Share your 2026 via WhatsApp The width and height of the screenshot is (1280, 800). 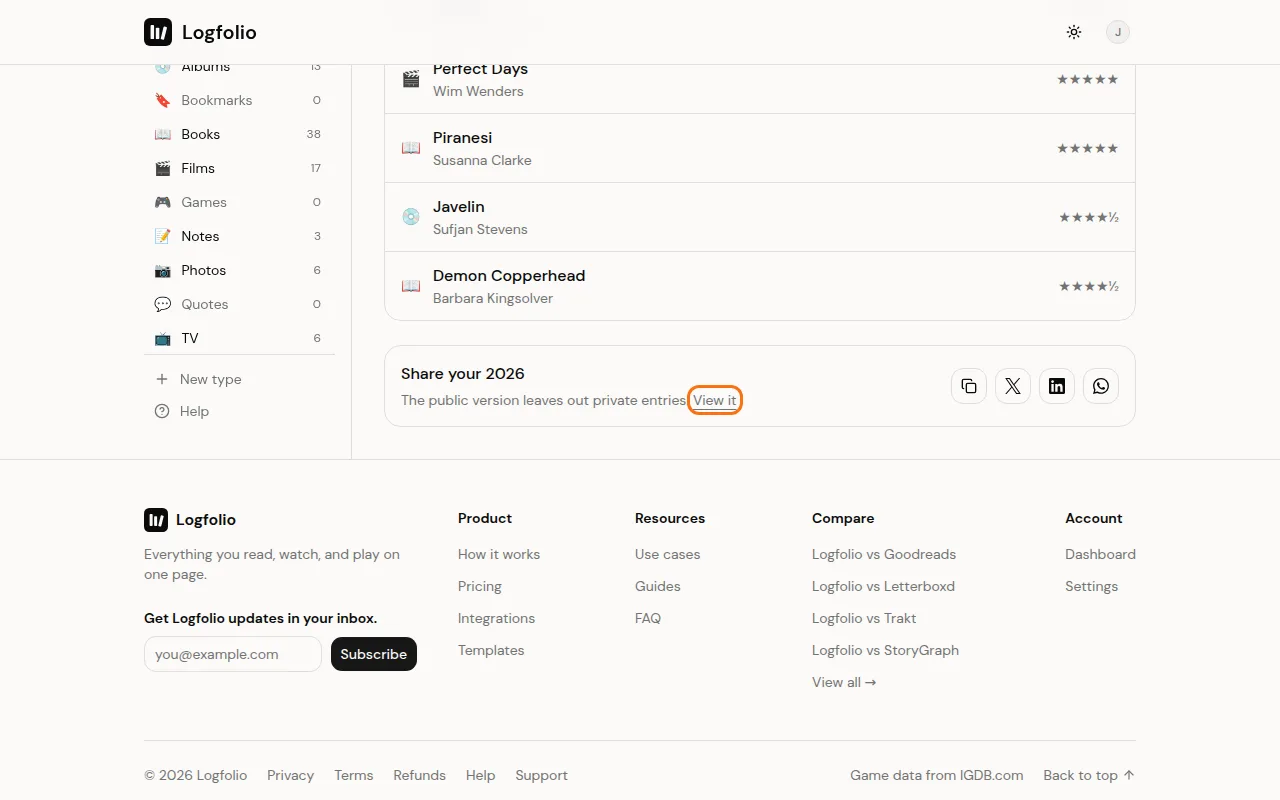pos(1101,386)
